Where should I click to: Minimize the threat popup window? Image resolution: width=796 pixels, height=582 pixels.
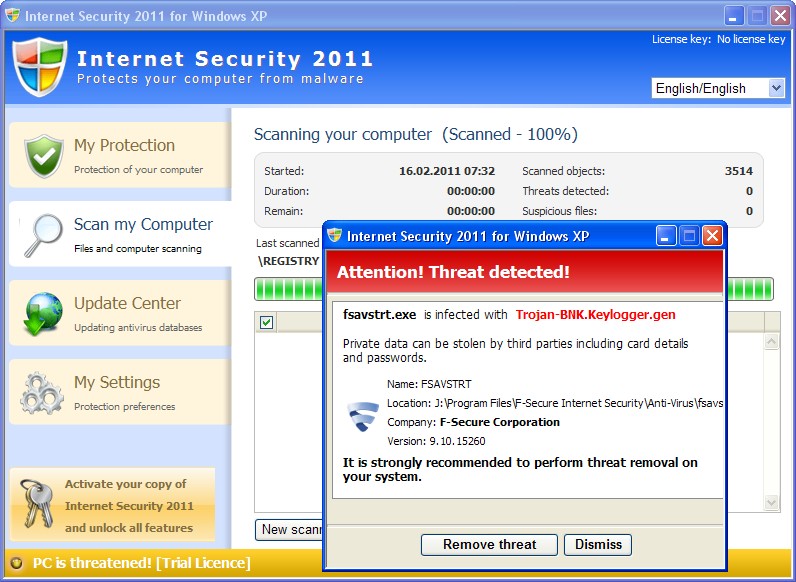click(x=666, y=236)
